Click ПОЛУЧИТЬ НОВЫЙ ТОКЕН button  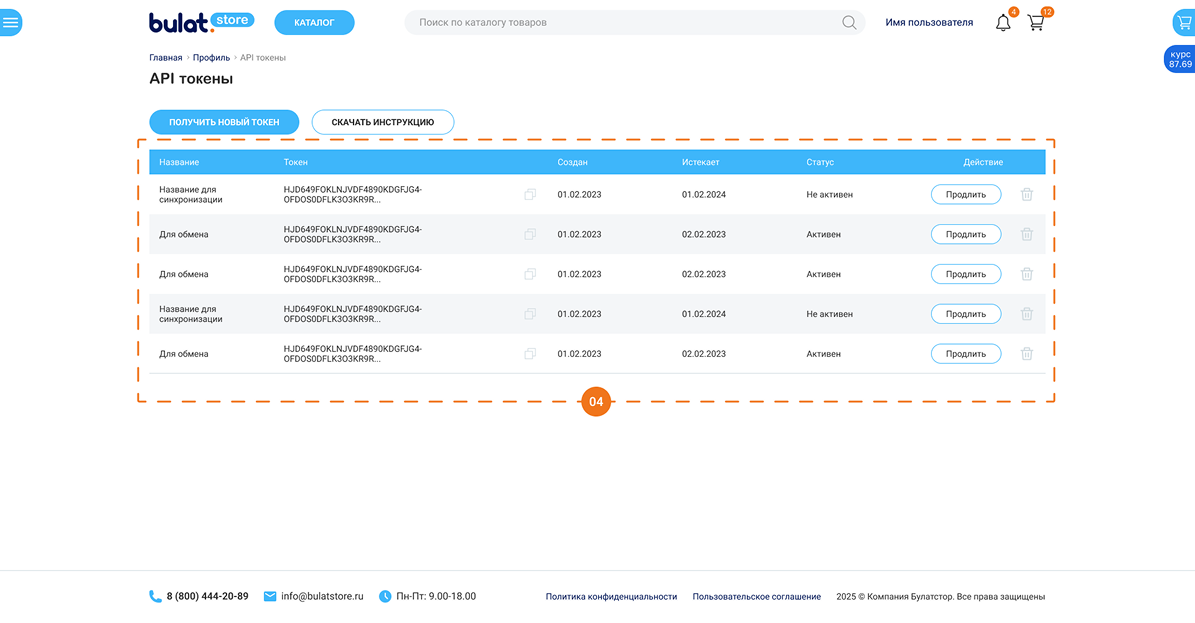(x=224, y=122)
